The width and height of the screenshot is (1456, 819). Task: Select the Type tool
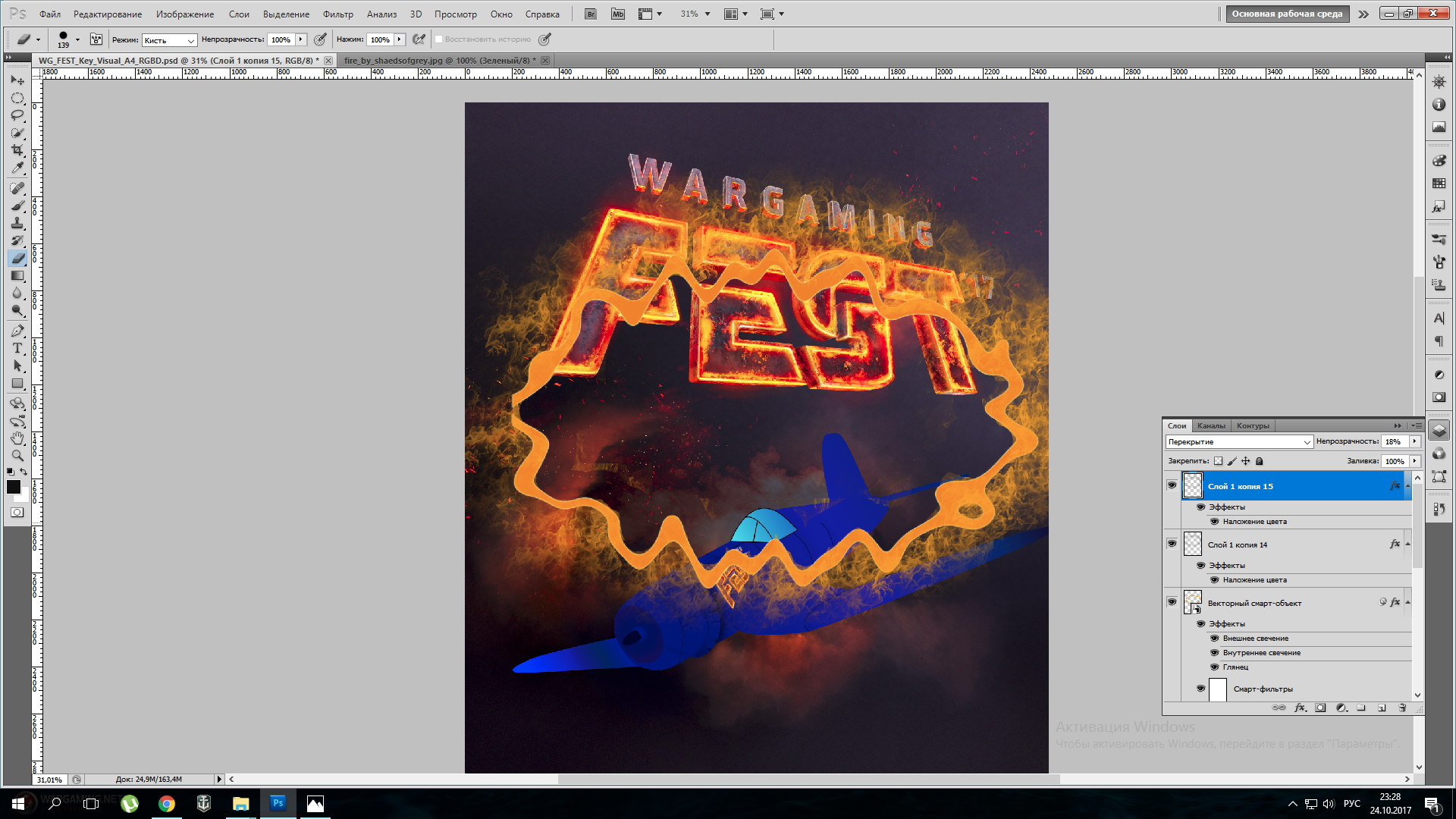click(x=17, y=348)
